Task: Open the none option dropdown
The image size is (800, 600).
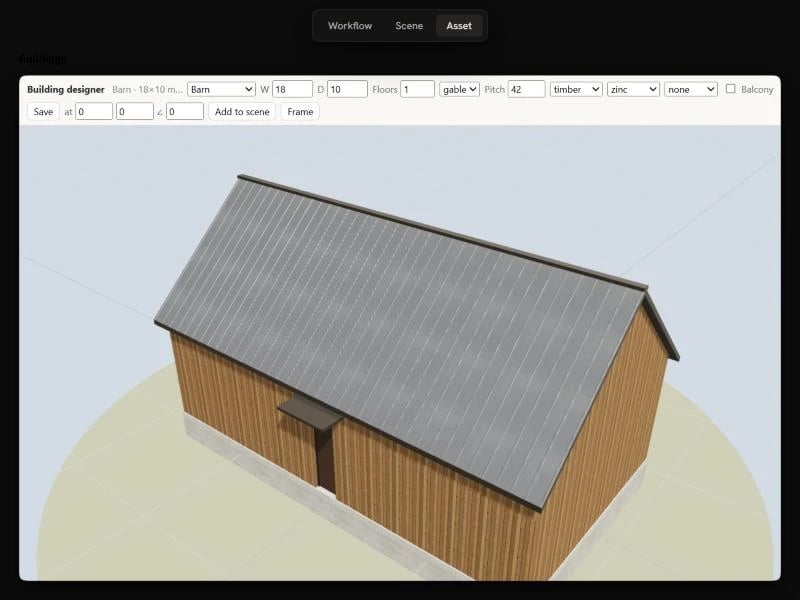Action: tap(691, 89)
